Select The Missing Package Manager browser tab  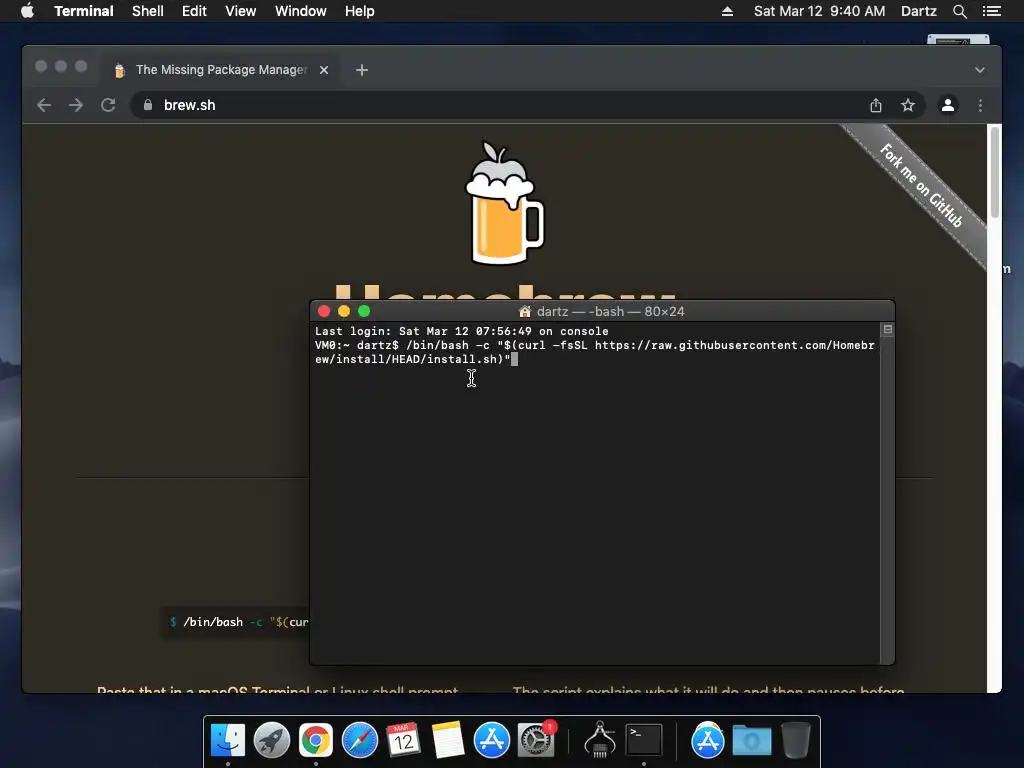click(219, 70)
